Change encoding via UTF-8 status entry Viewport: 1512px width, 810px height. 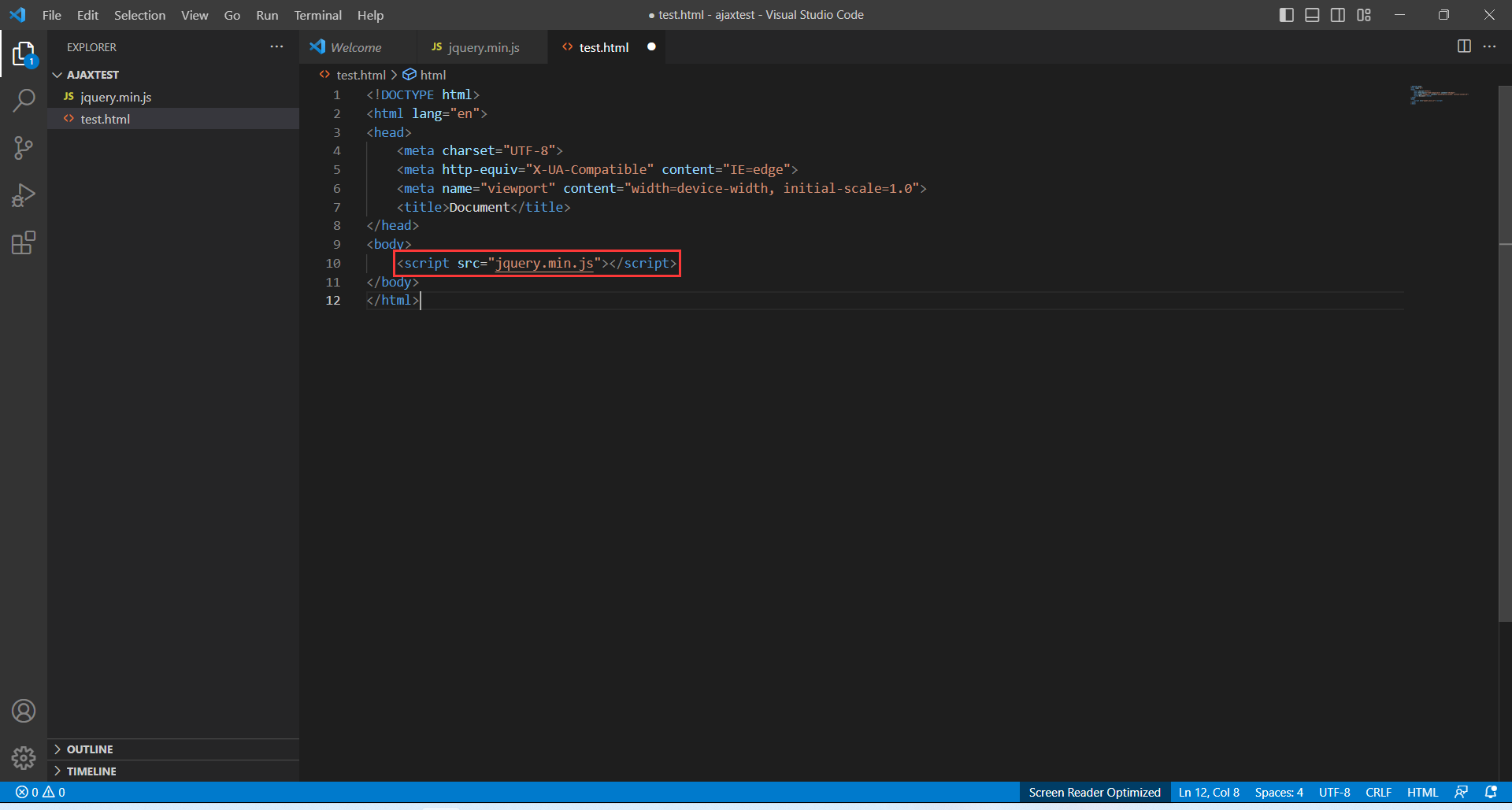pyautogui.click(x=1334, y=792)
